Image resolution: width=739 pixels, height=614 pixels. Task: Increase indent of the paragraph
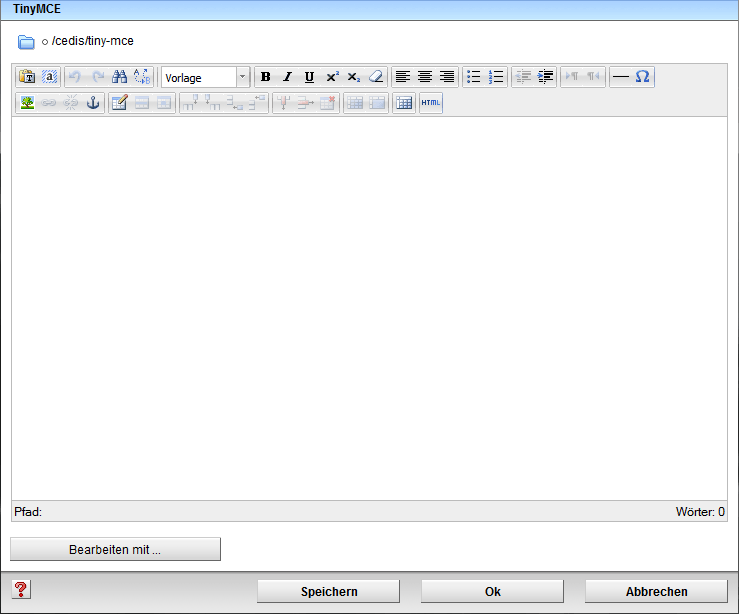point(545,77)
